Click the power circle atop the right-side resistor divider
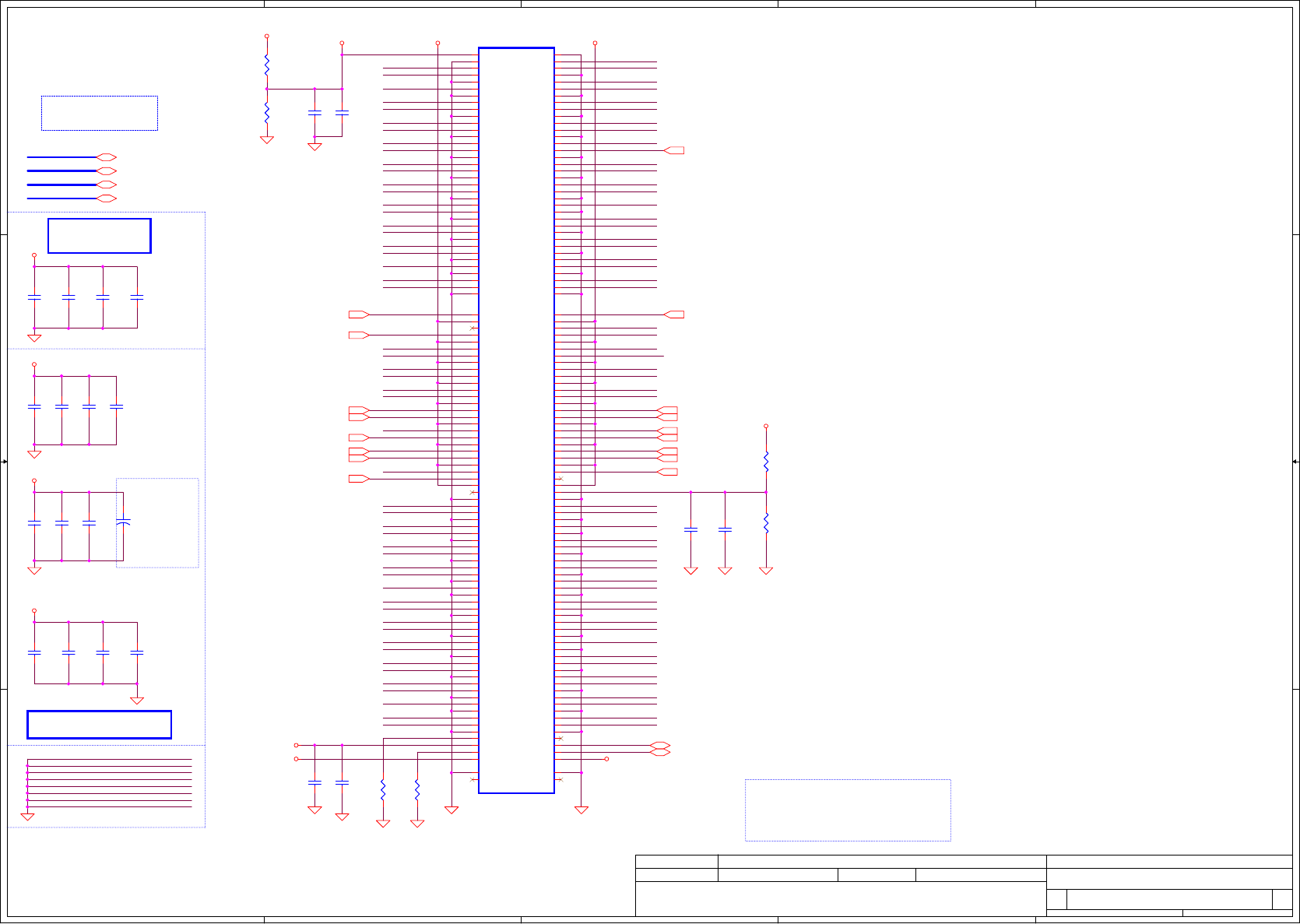The width and height of the screenshot is (1300, 924). (x=766, y=427)
